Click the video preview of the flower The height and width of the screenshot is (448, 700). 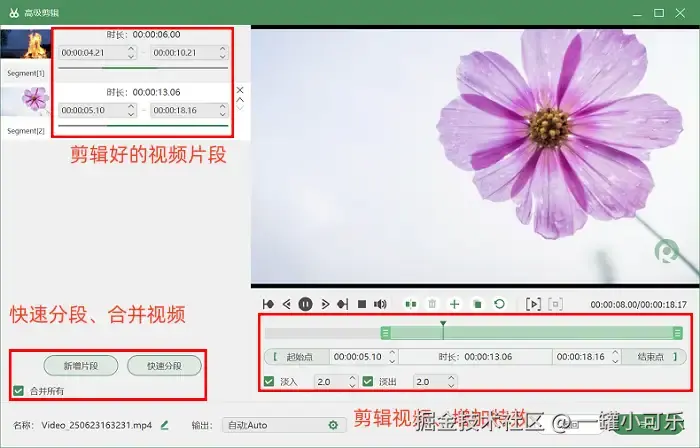click(x=475, y=156)
